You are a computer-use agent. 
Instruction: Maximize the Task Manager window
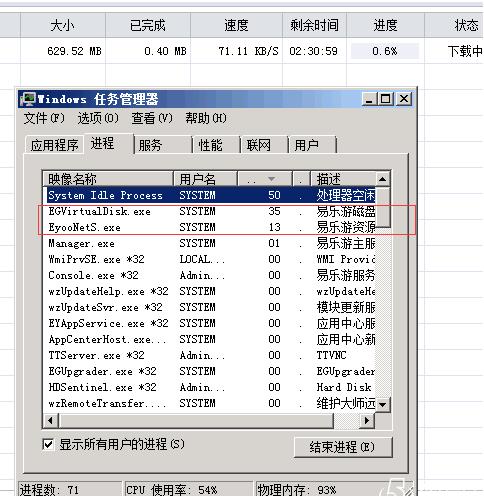click(x=386, y=99)
